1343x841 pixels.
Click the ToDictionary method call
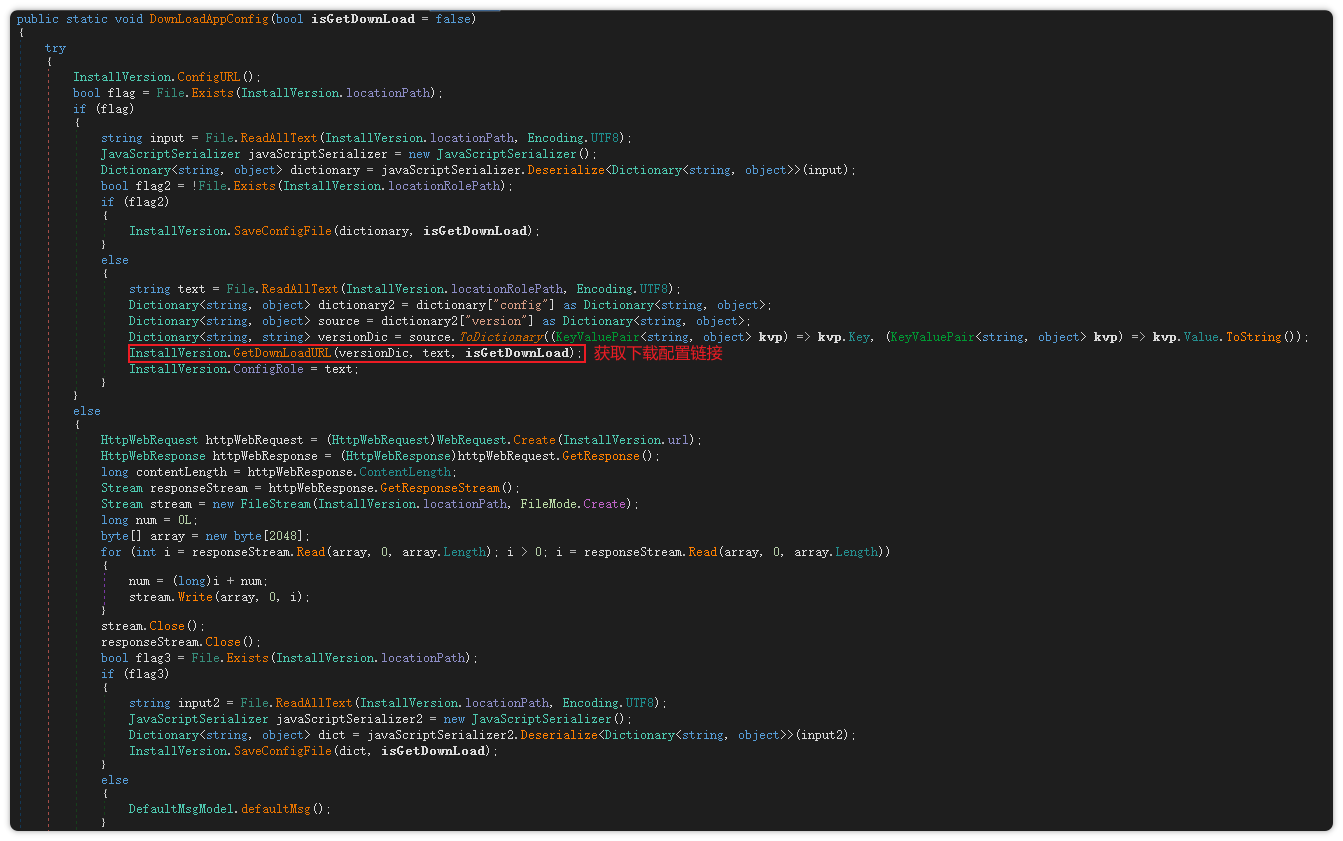pos(502,337)
